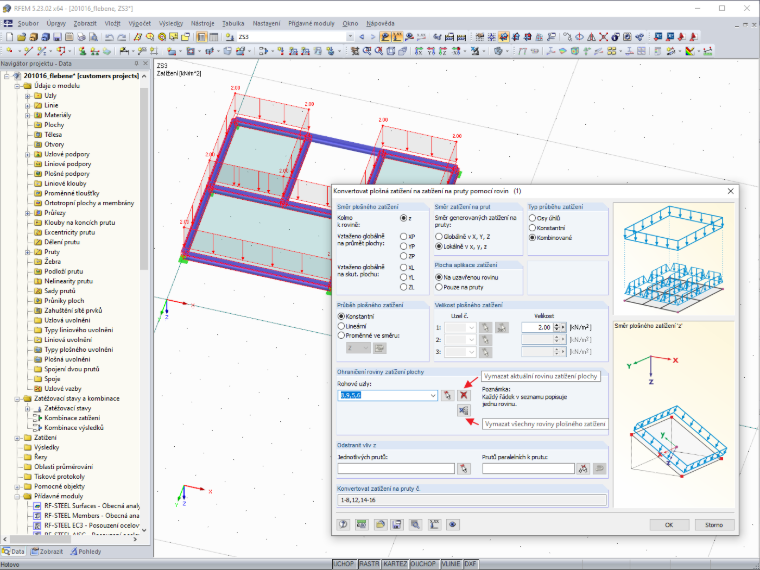The height and width of the screenshot is (570, 760).
Task: Switch to the Pohledy navigator tab
Action: point(85,552)
